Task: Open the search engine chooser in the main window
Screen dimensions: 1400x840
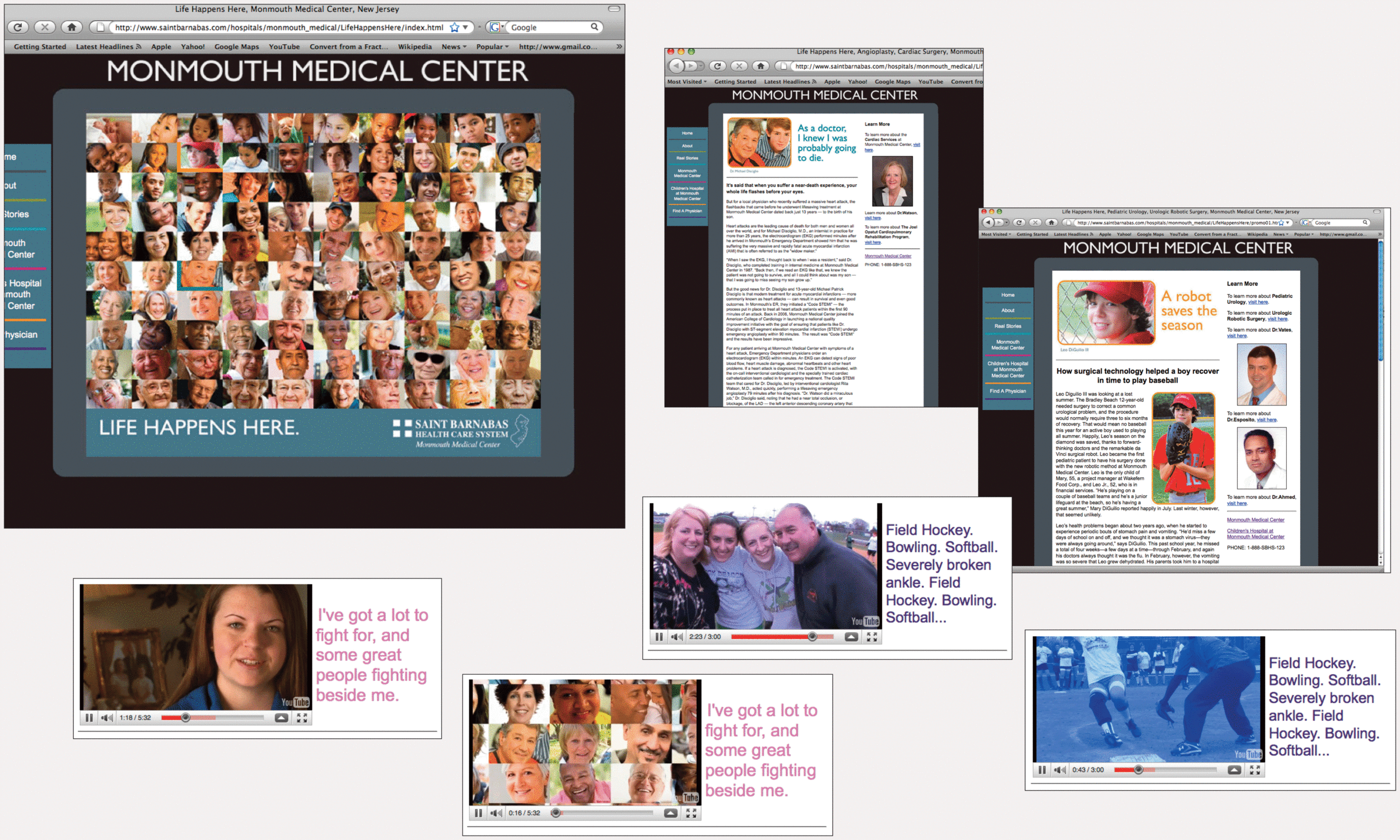Action: pyautogui.click(x=496, y=27)
